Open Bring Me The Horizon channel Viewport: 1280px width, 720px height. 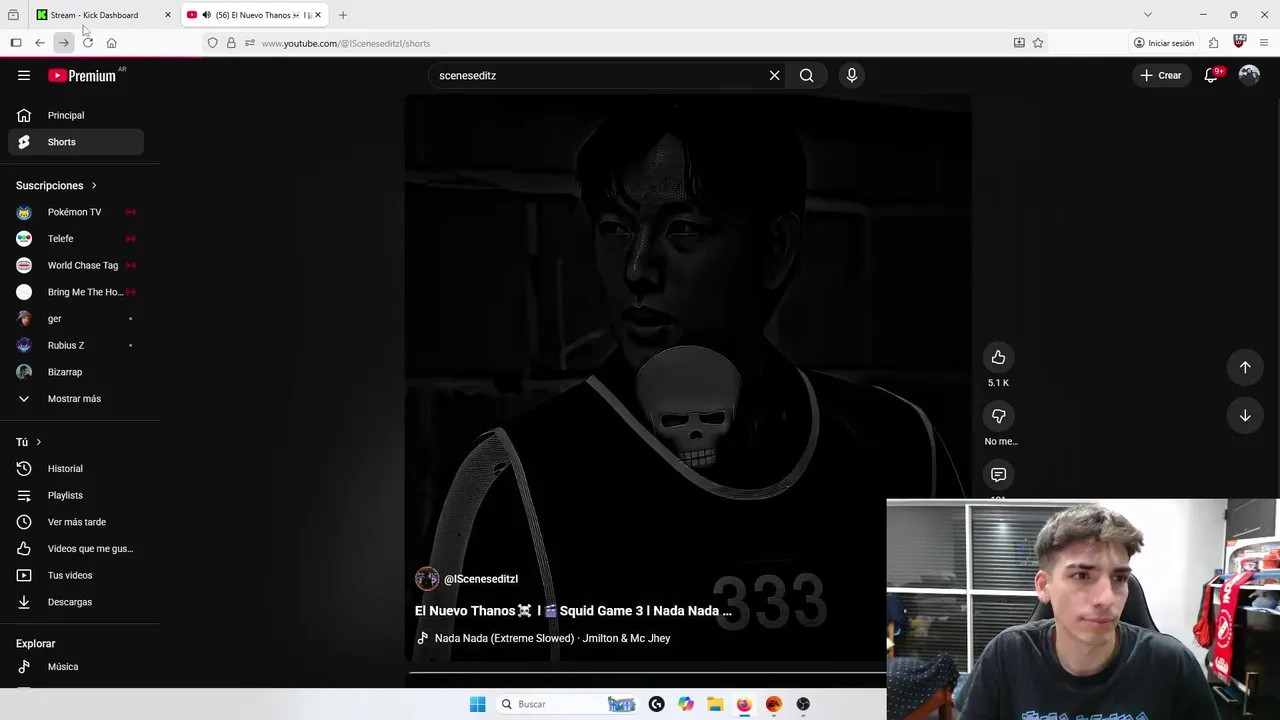pyautogui.click(x=76, y=292)
